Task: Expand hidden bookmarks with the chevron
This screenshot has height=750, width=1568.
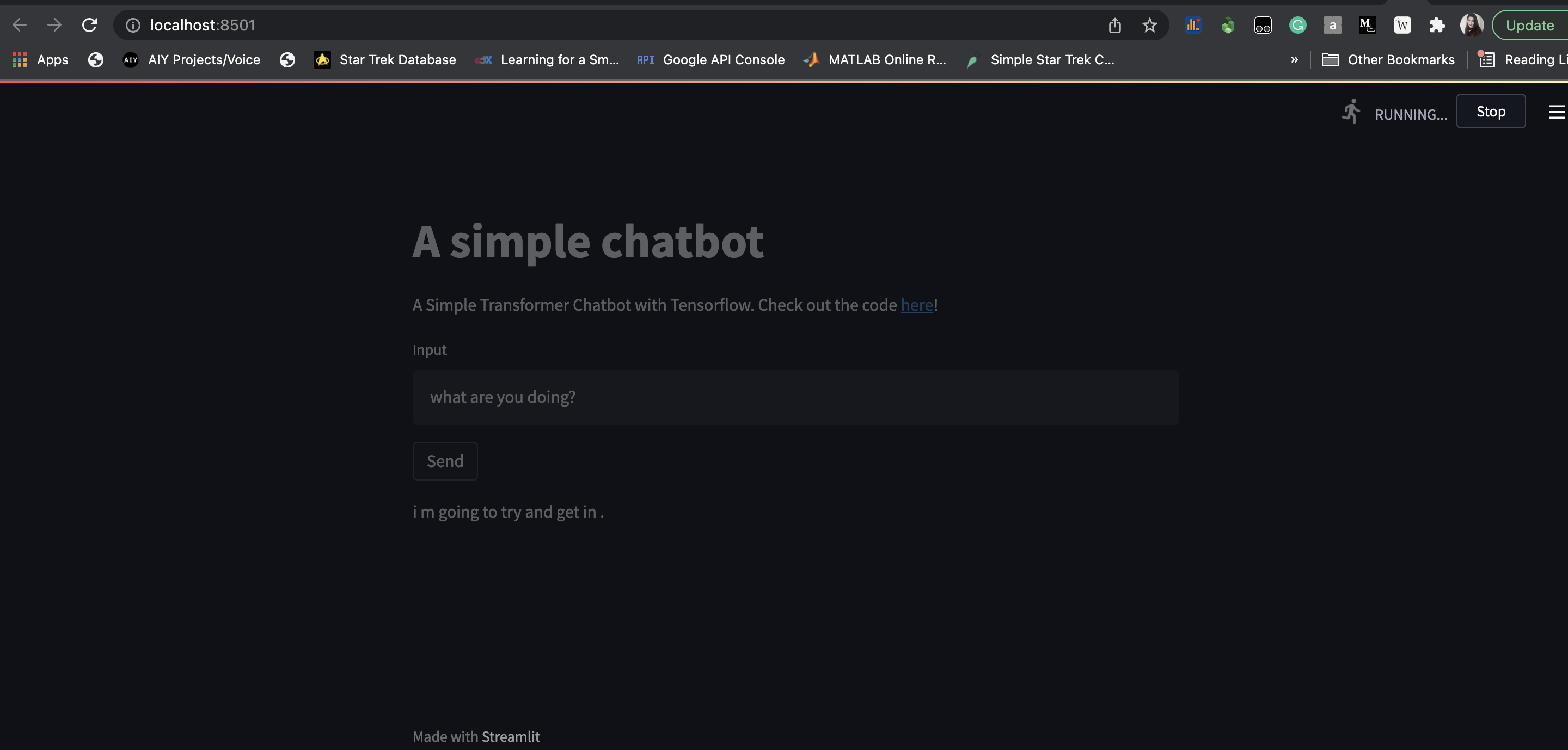Action: click(x=1294, y=59)
